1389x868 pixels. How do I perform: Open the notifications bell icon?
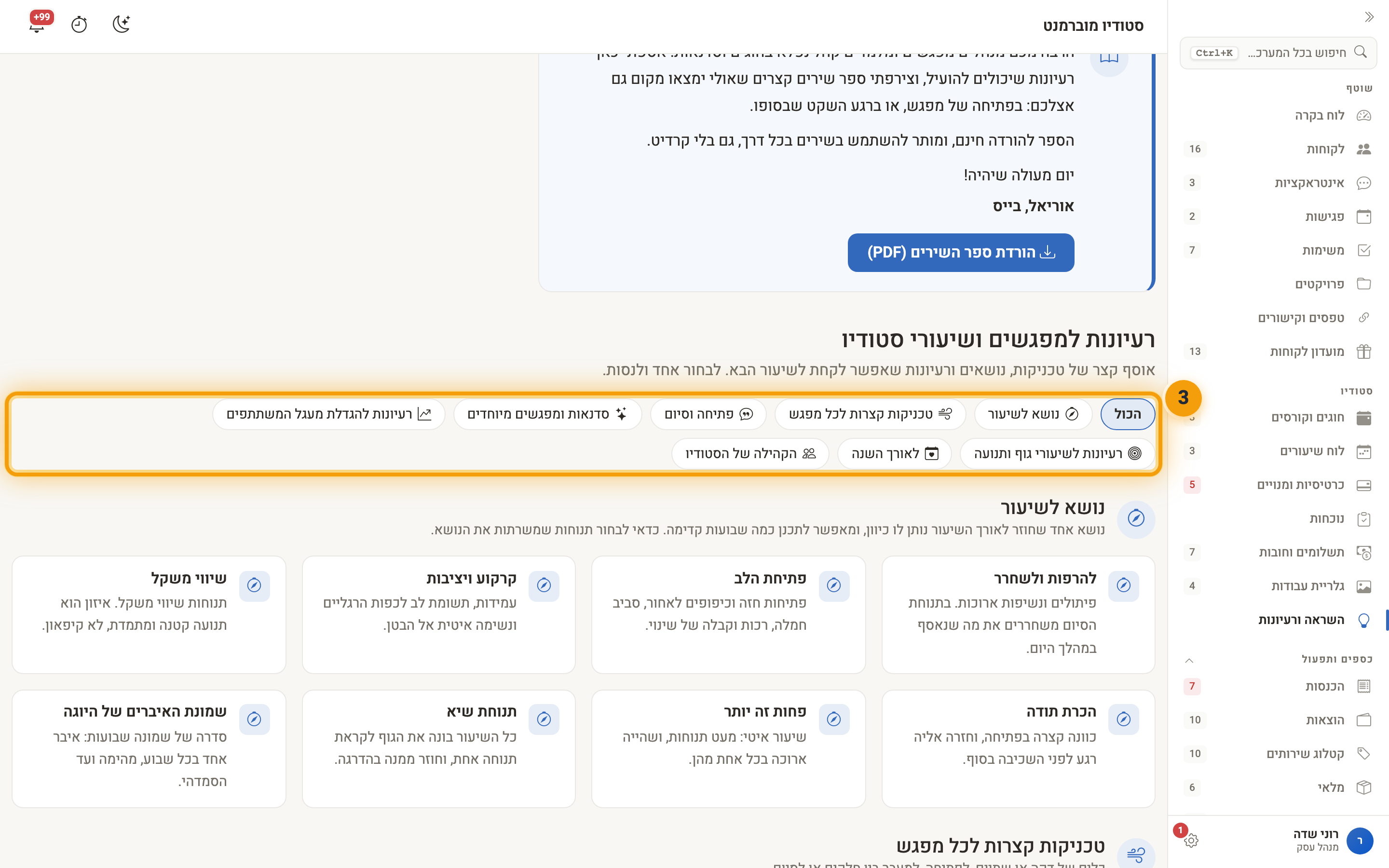click(x=37, y=25)
